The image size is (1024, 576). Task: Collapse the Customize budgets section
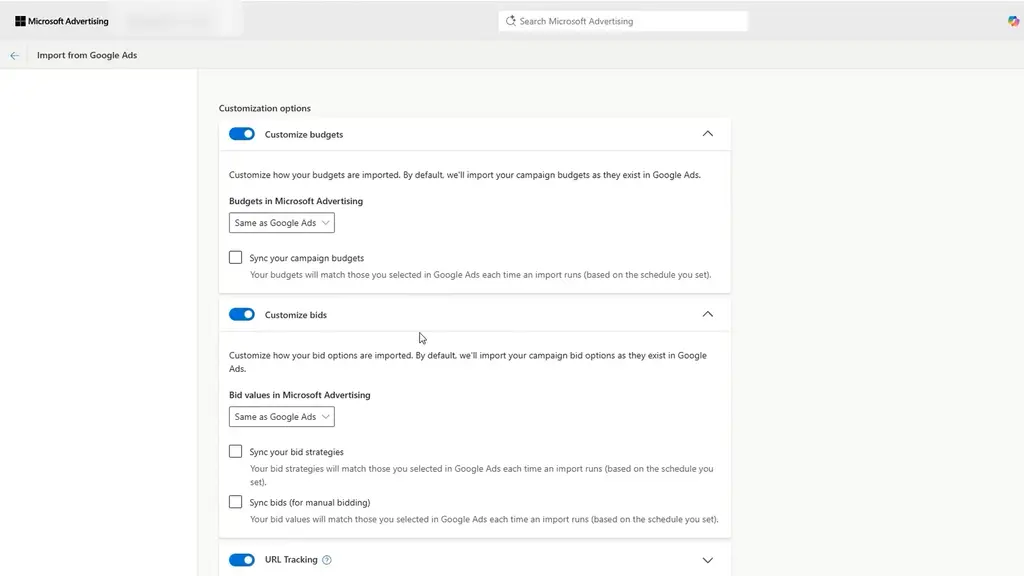coord(707,134)
